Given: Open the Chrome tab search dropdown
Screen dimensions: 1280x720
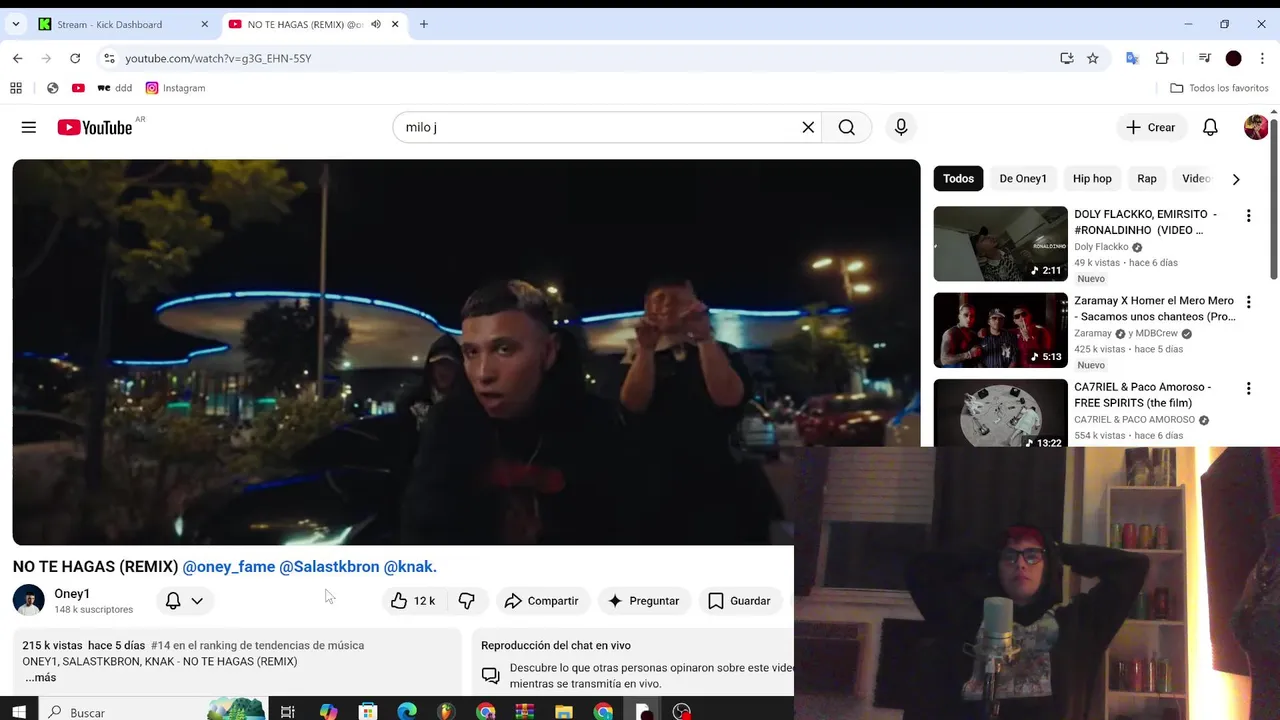Looking at the screenshot, I should pyautogui.click(x=16, y=24).
